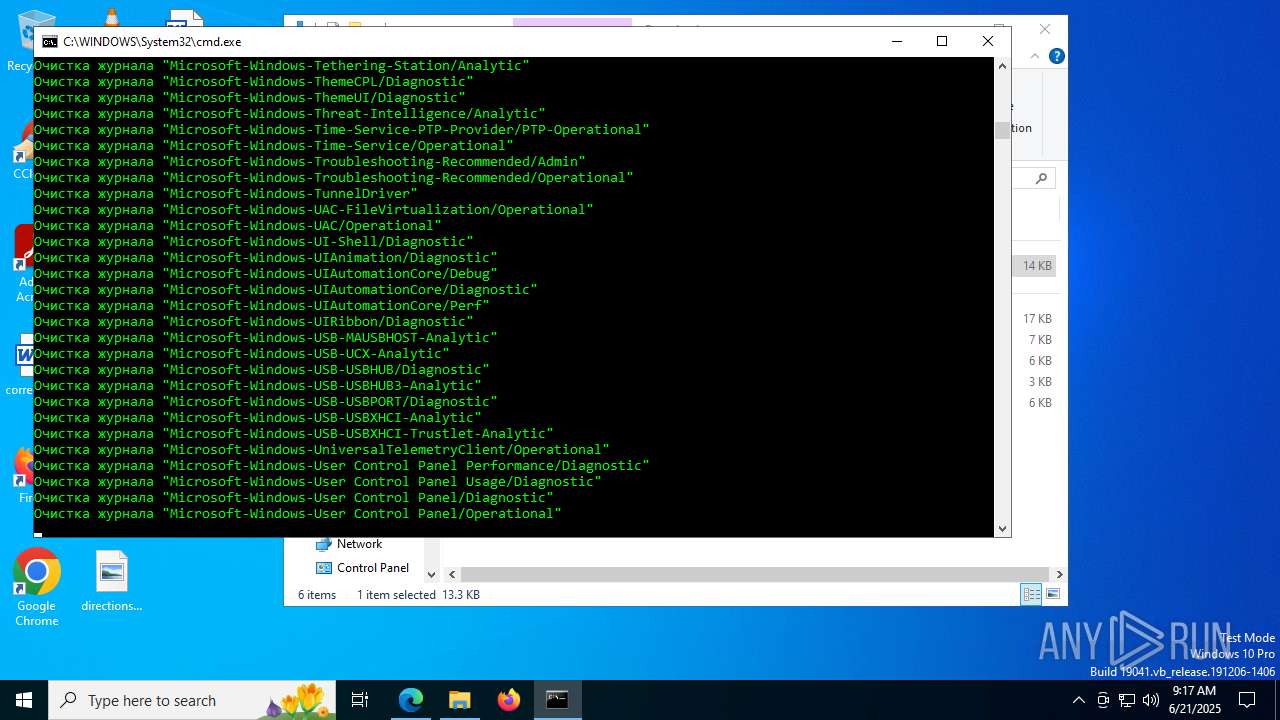Close the cmd.exe window
Viewport: 1280px width, 720px height.
(x=988, y=41)
